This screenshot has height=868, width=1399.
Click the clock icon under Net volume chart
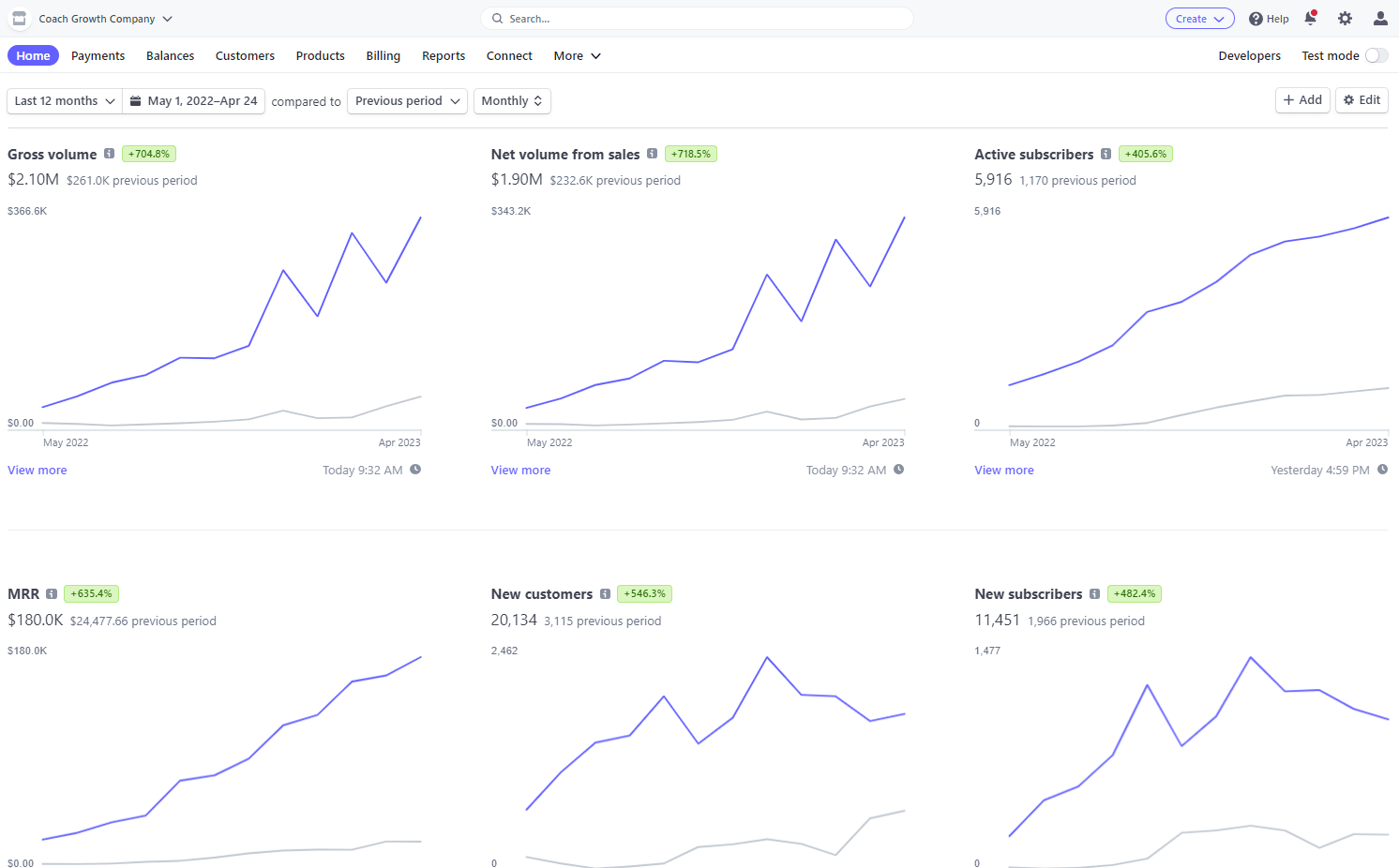tap(898, 470)
